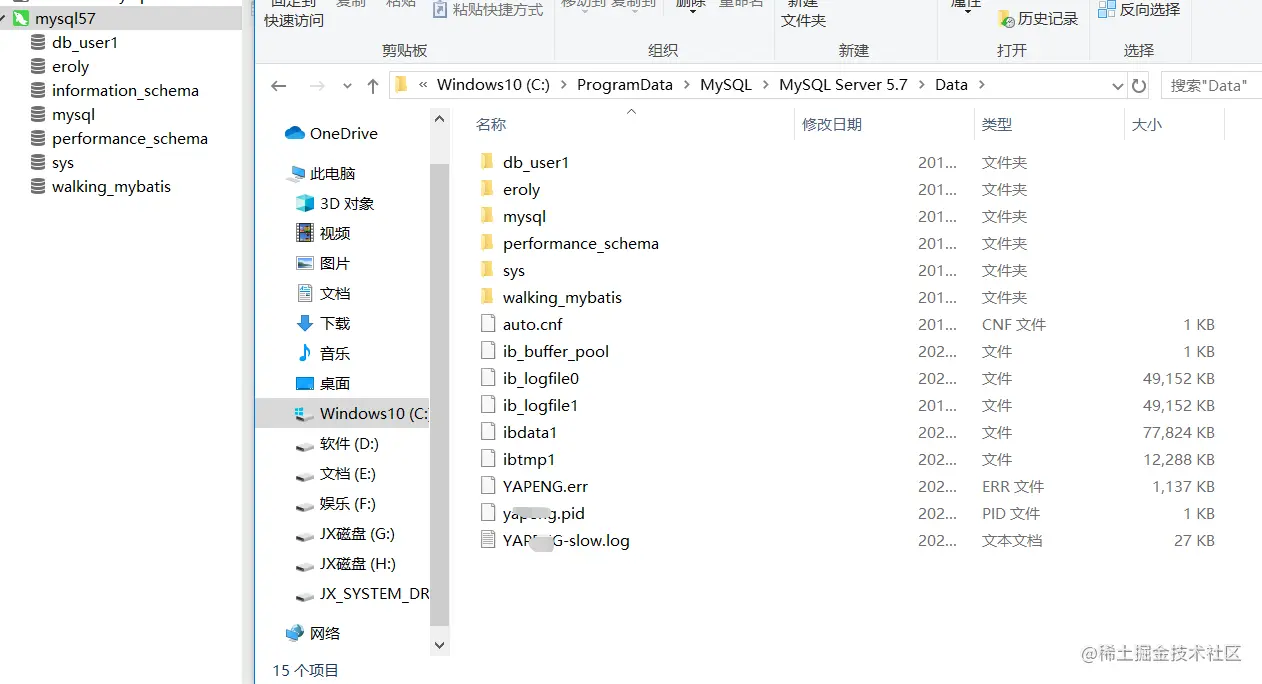Open 软件 (D:) drive

[337, 443]
